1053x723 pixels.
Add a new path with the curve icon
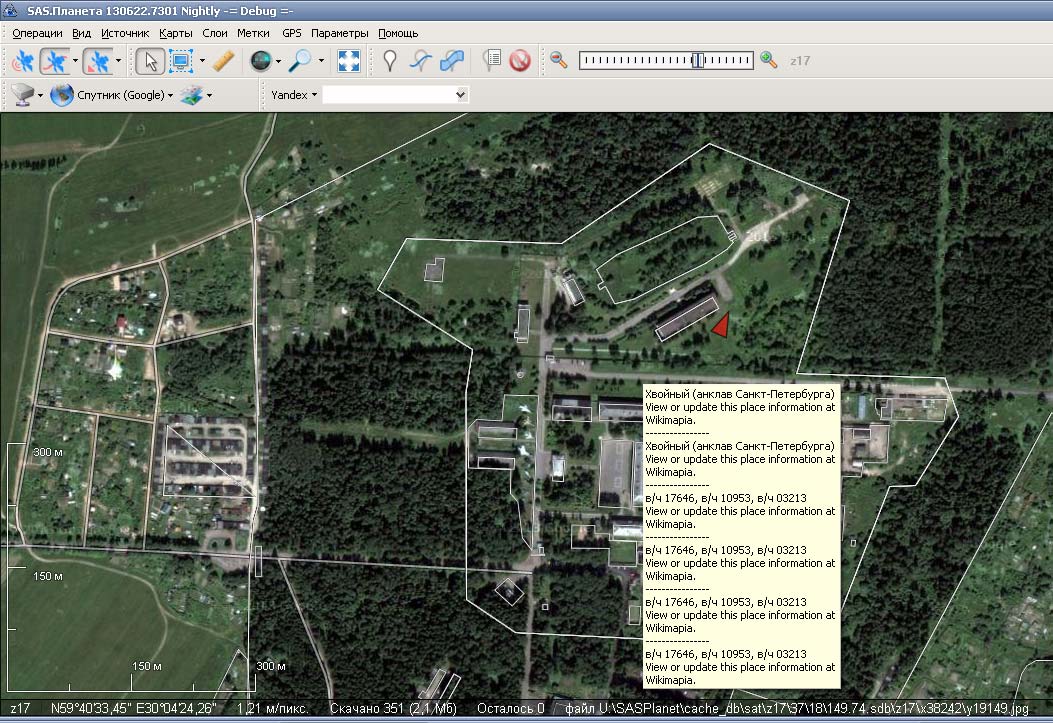tap(421, 61)
